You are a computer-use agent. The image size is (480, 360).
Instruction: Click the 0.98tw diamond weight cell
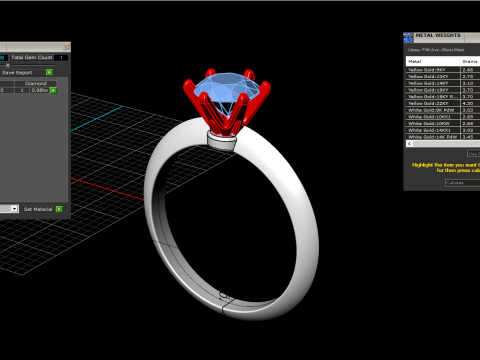click(x=40, y=90)
